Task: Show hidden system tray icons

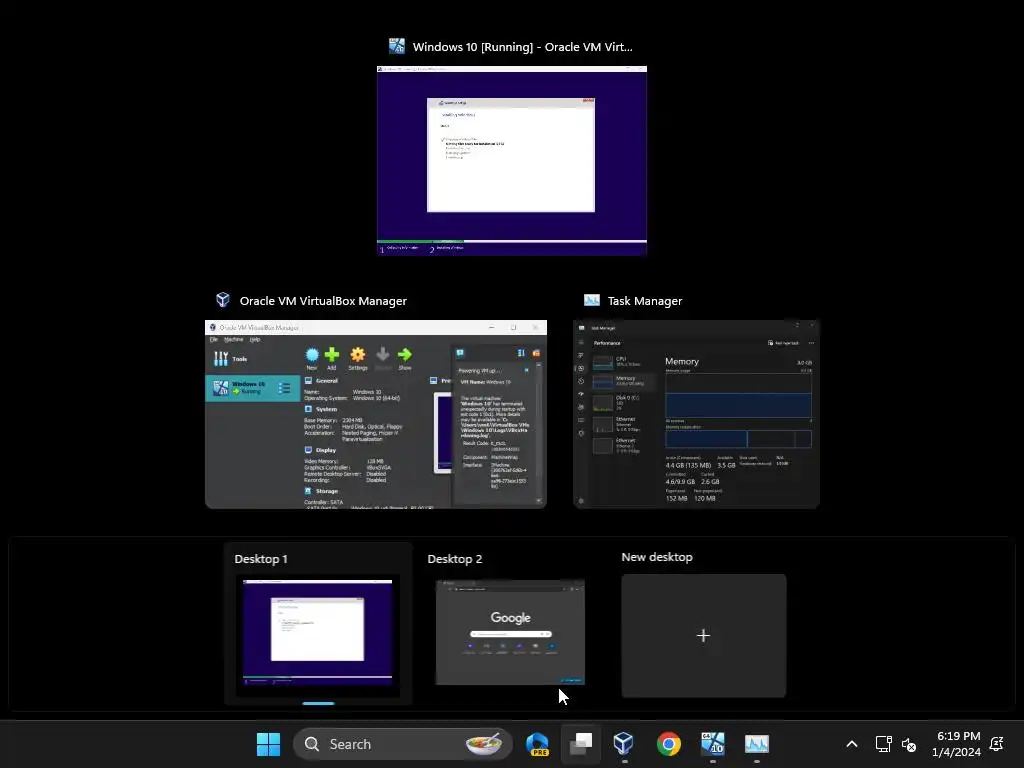Action: [852, 744]
